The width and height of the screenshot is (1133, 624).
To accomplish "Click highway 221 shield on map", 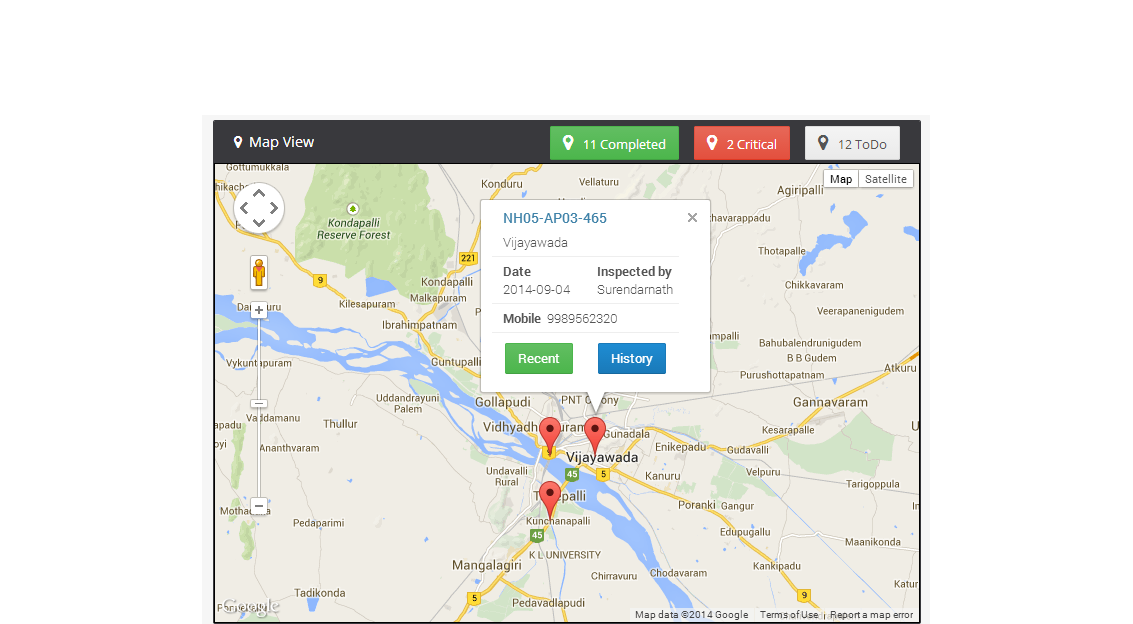I will click(x=468, y=258).
